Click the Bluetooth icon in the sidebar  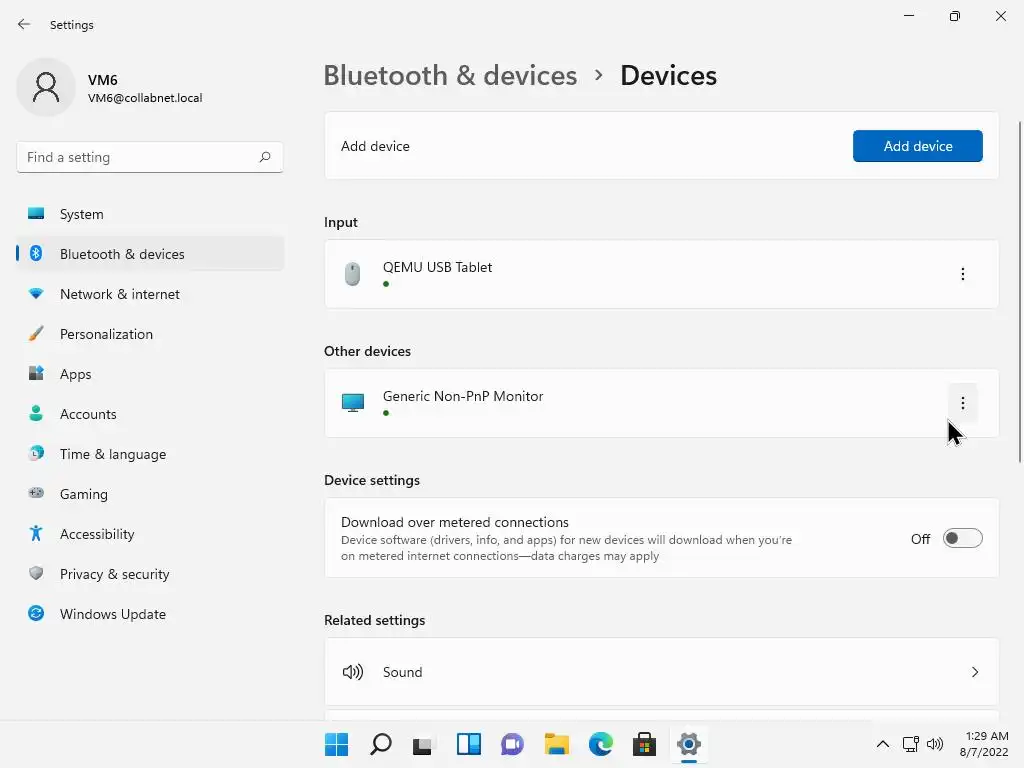click(36, 254)
